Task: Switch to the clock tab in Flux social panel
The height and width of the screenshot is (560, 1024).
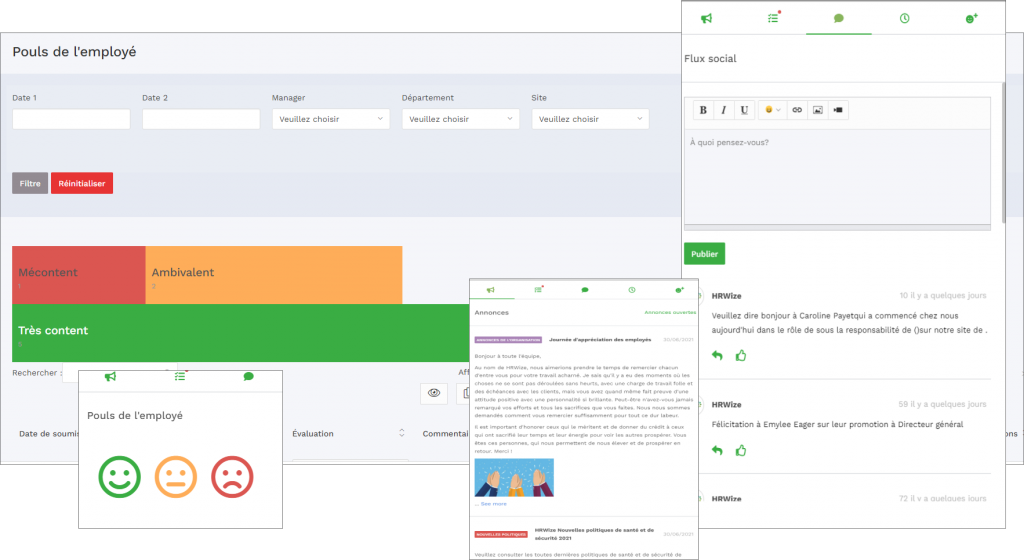Action: pos(905,19)
